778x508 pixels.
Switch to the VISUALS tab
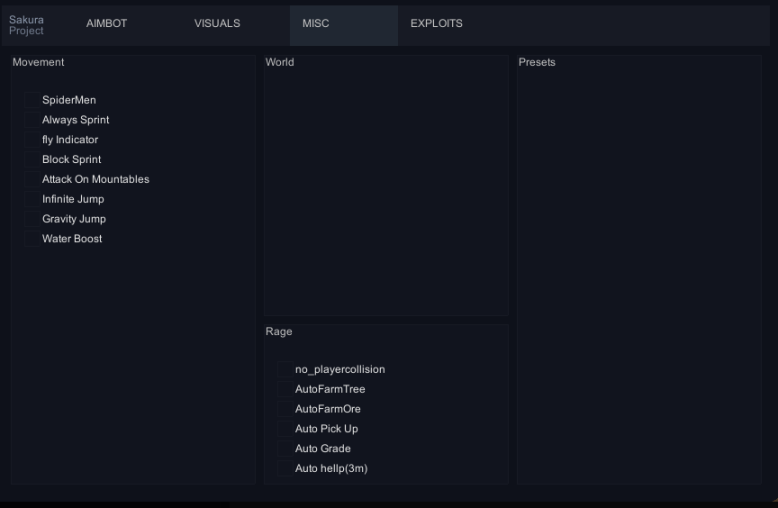(217, 24)
